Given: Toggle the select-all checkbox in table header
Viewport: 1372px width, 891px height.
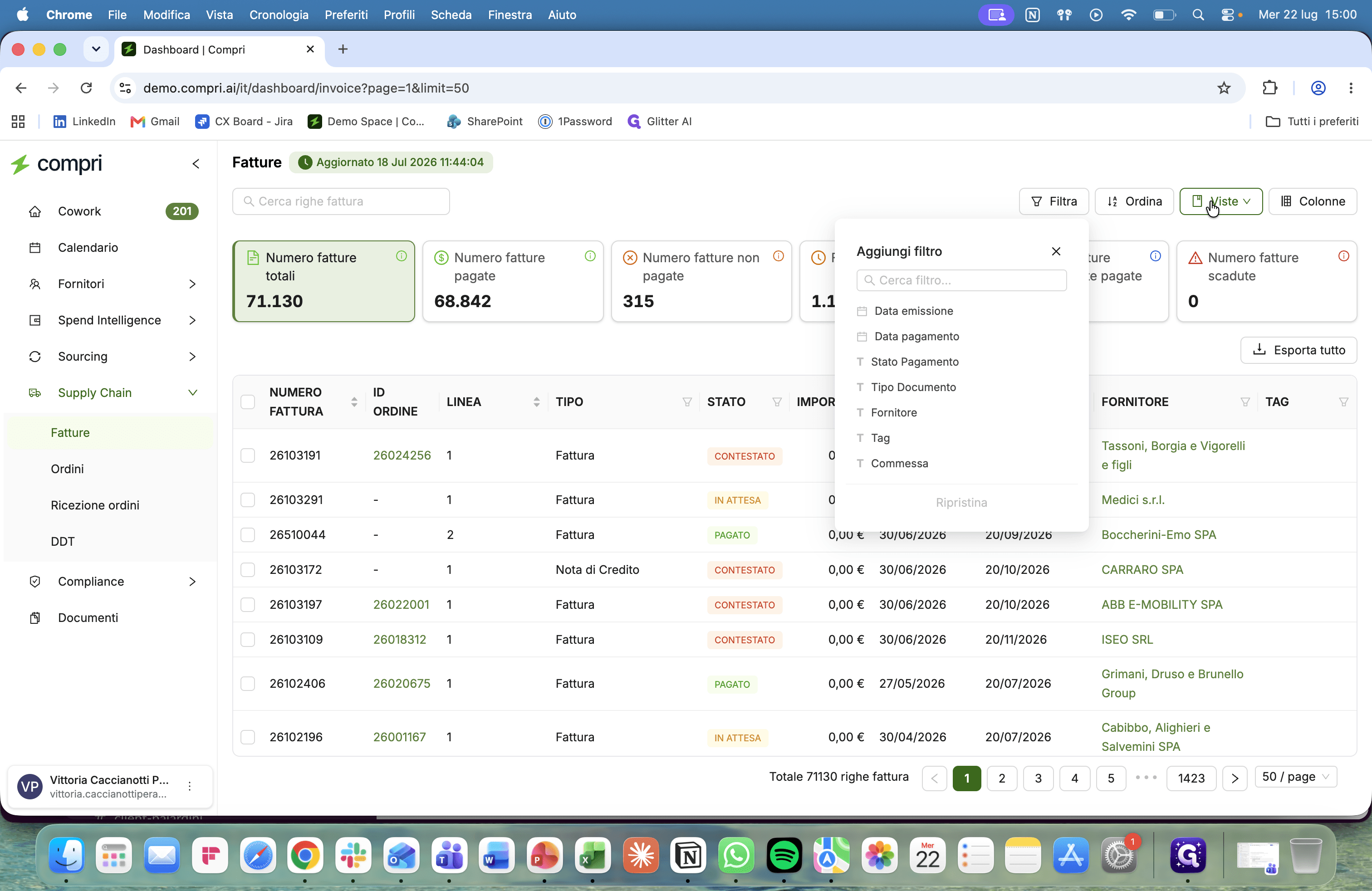Looking at the screenshot, I should tap(248, 401).
